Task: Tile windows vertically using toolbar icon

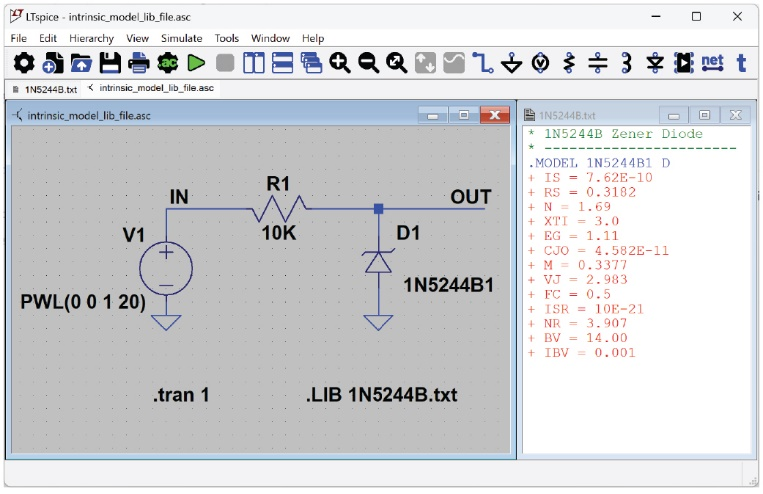Action: click(x=254, y=63)
